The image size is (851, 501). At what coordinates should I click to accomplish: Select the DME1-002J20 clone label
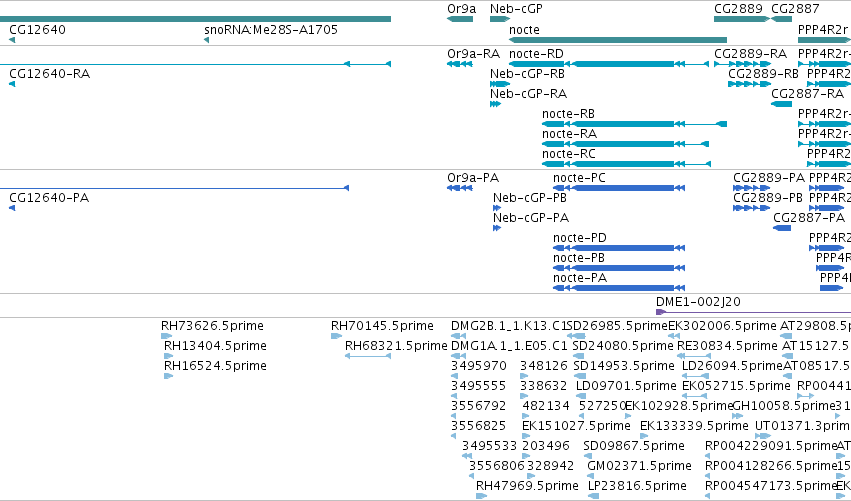click(x=698, y=302)
